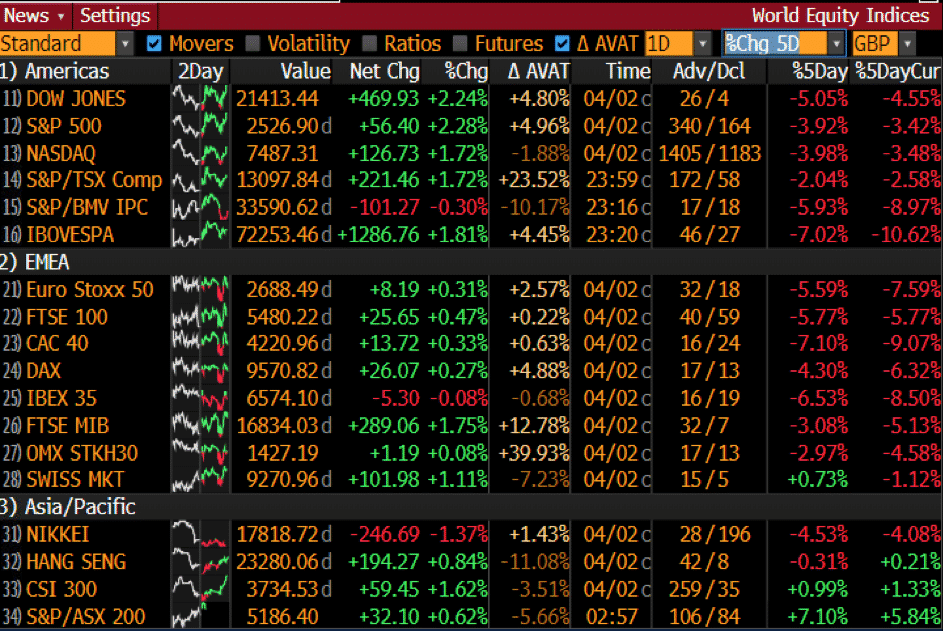Select the HANG SENG index
Screen dimensions: 943x631
[x=76, y=562]
